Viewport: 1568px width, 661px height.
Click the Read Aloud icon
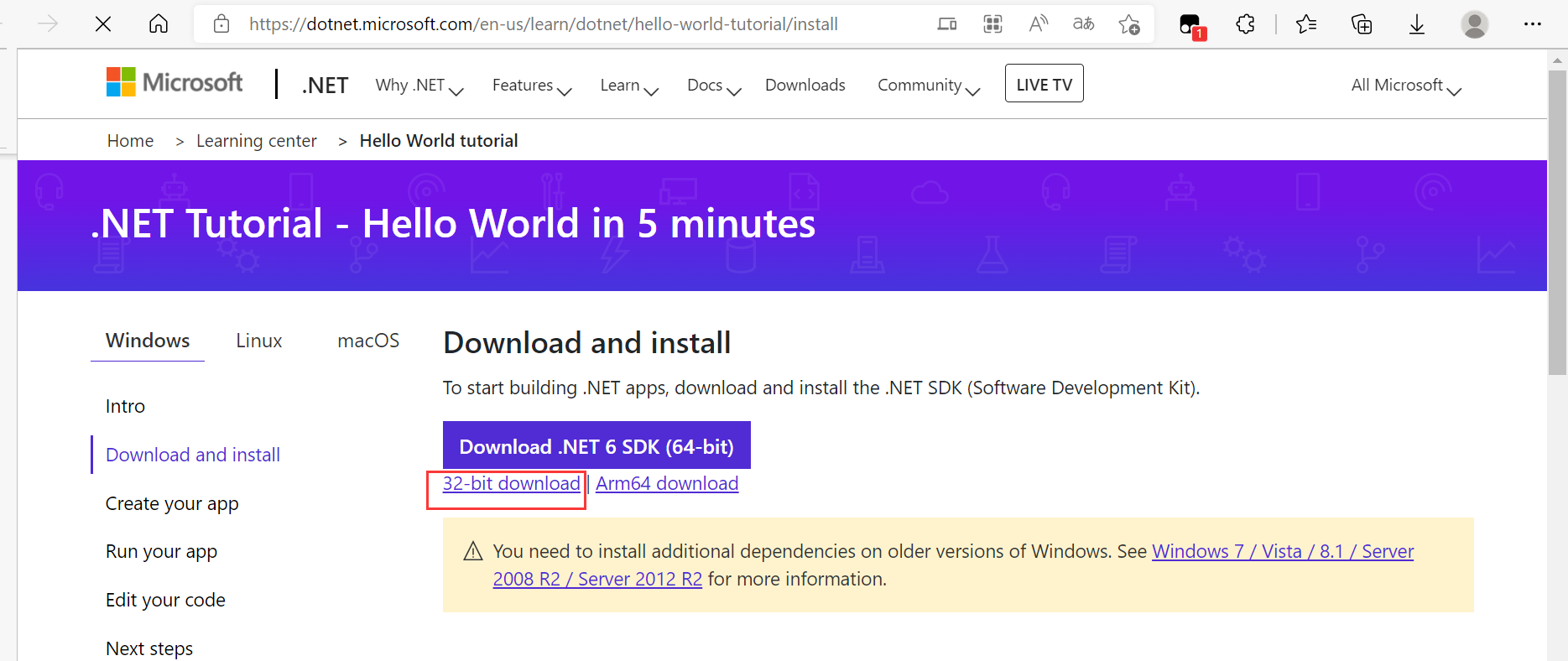click(x=1038, y=24)
